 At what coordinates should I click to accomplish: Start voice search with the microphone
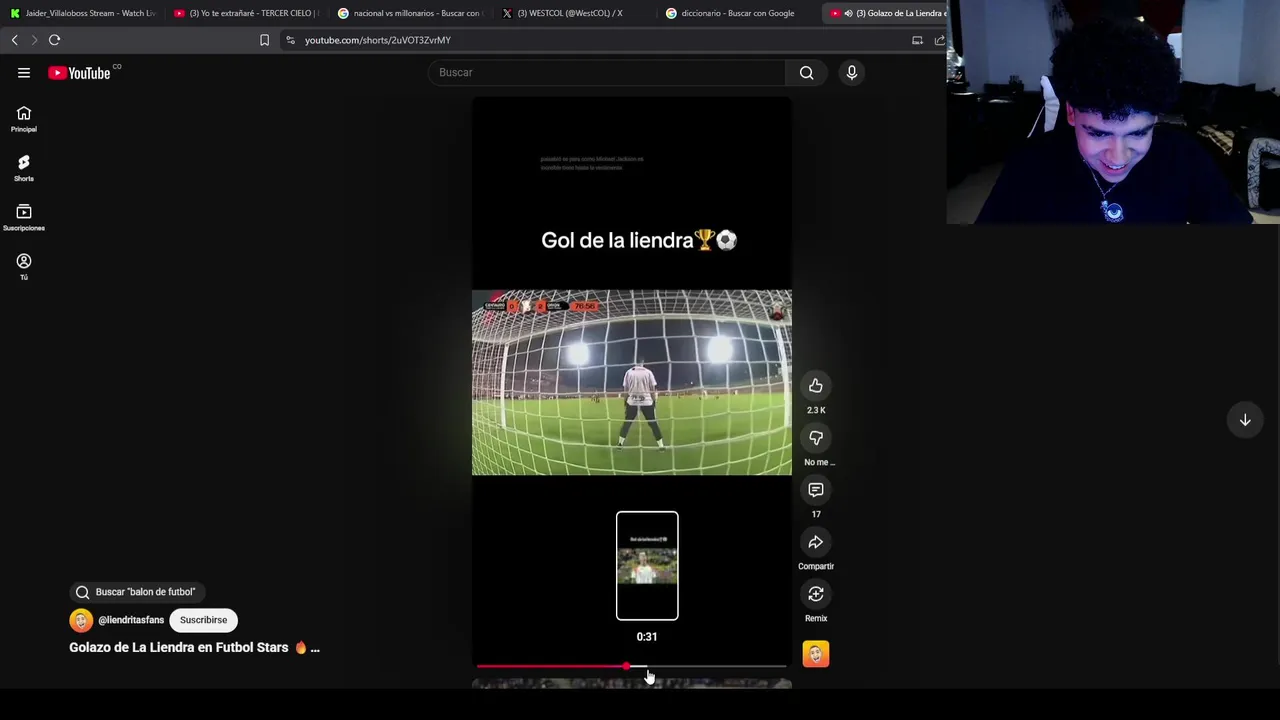click(x=852, y=72)
